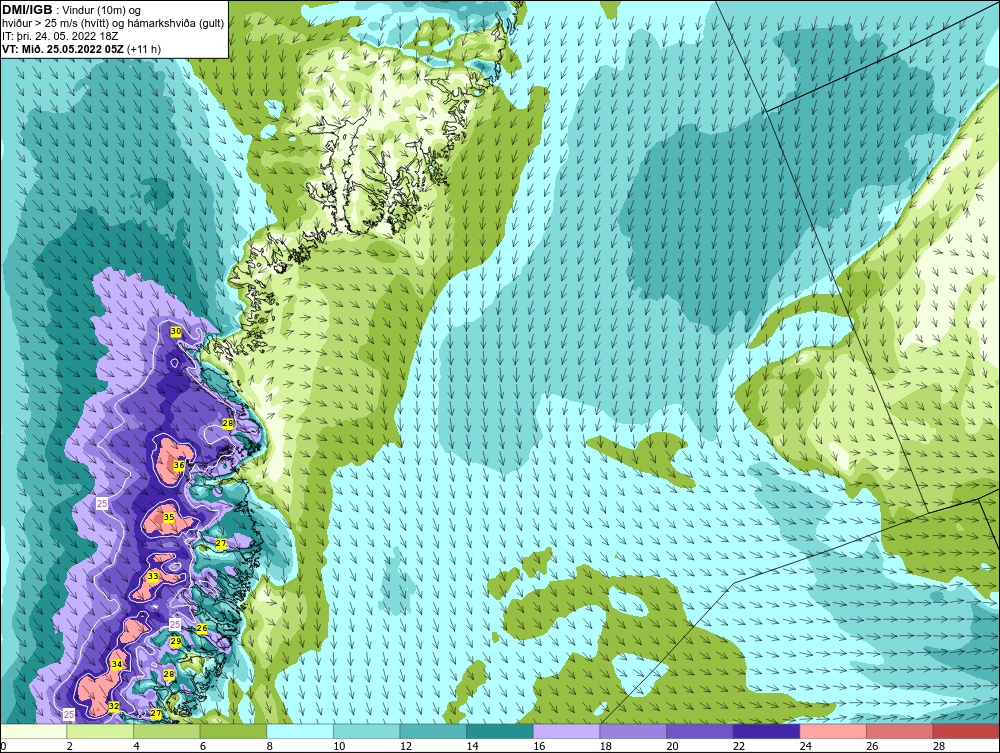
Task: Pick the pale yellow 0–2 legend swatch
Action: 33,731
